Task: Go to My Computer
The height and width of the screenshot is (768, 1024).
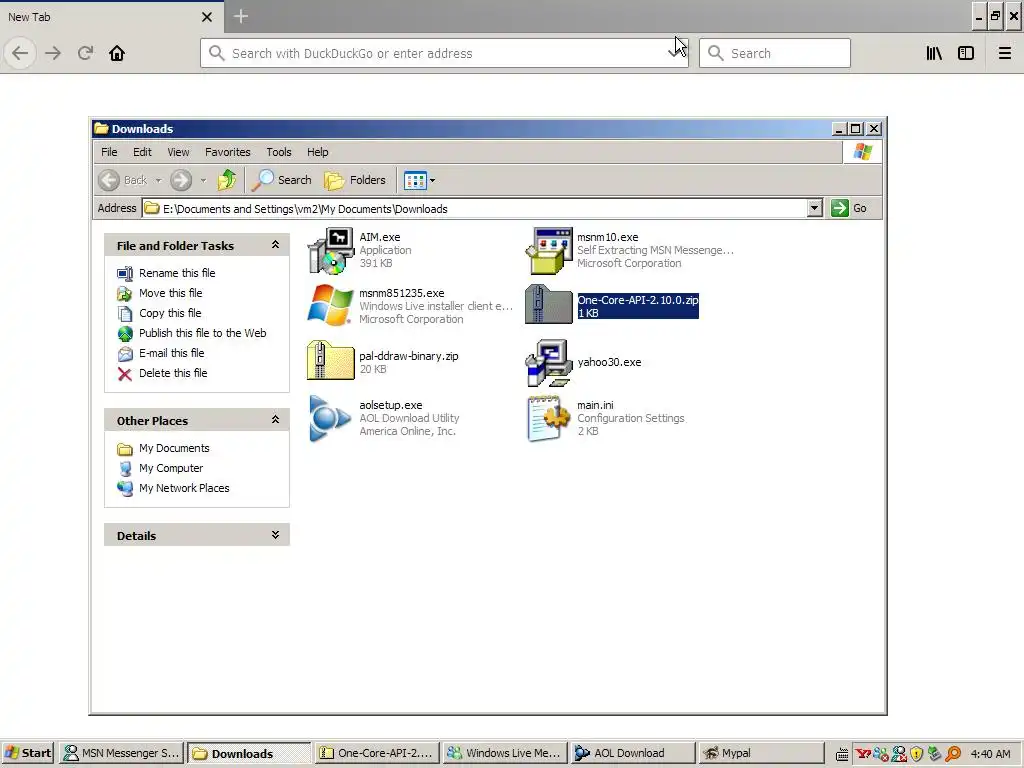Action: [161, 468]
